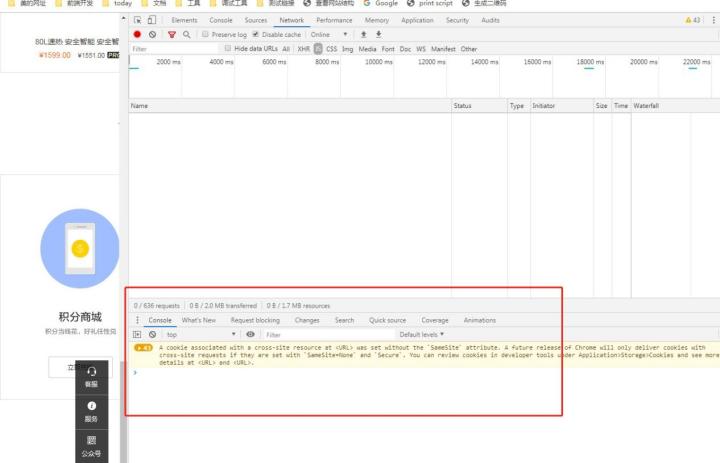Image resolution: width=720 pixels, height=463 pixels.
Task: Filter requests by Other
Action: click(x=469, y=49)
